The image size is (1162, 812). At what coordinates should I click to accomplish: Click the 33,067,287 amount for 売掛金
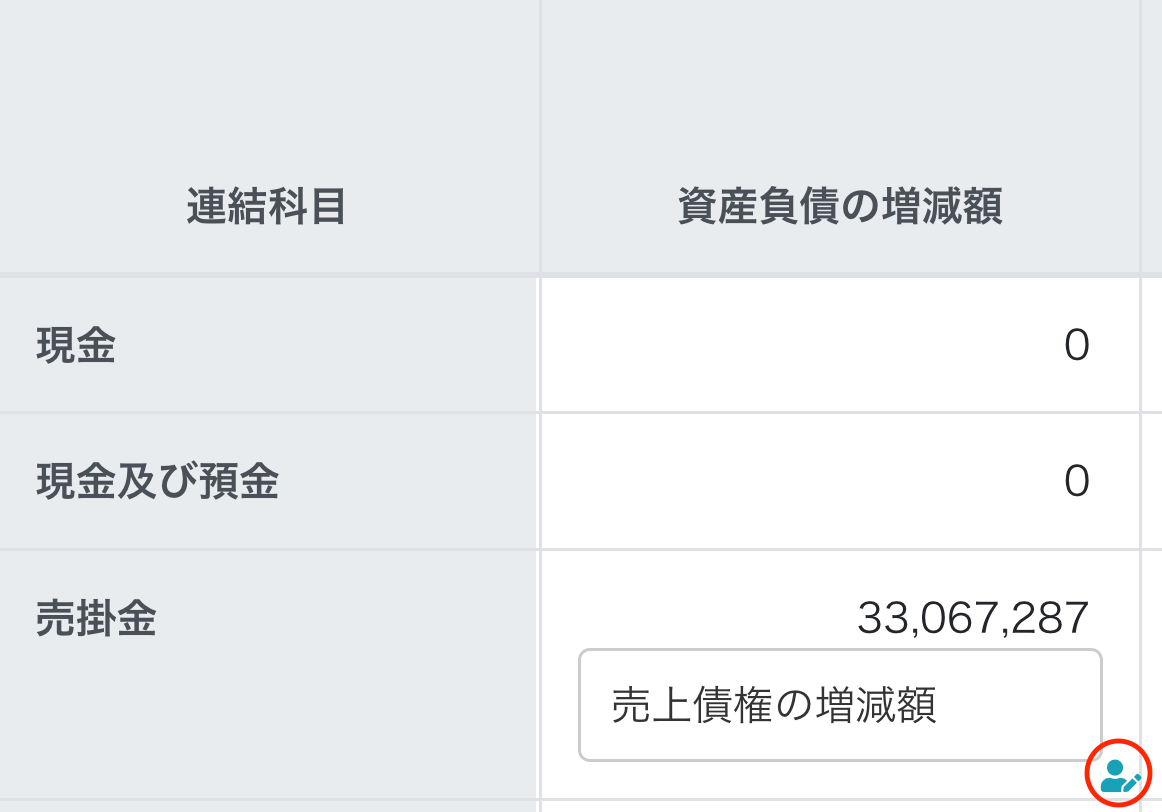972,619
